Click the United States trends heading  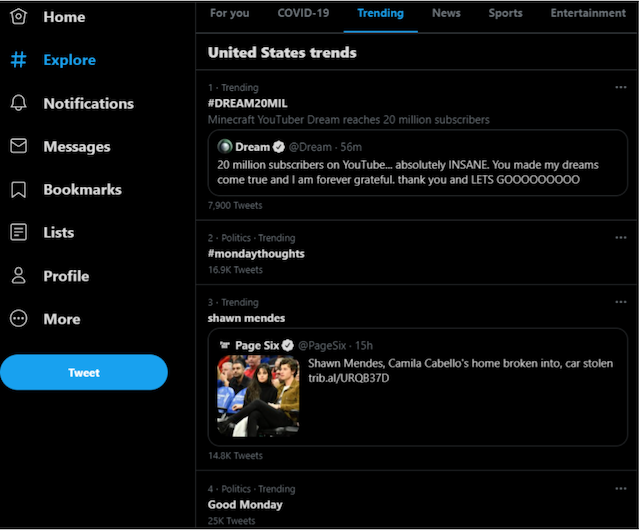pos(282,52)
